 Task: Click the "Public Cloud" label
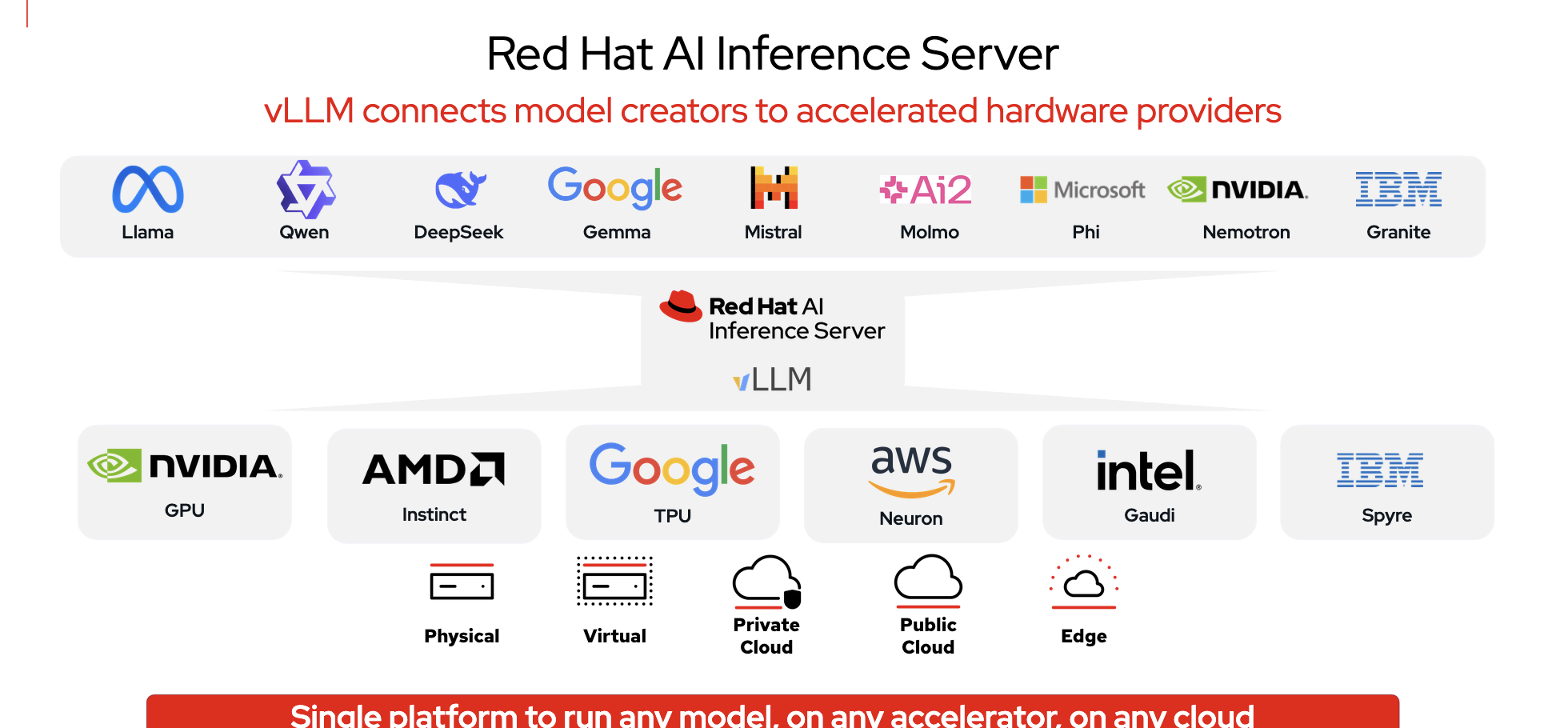tap(928, 636)
